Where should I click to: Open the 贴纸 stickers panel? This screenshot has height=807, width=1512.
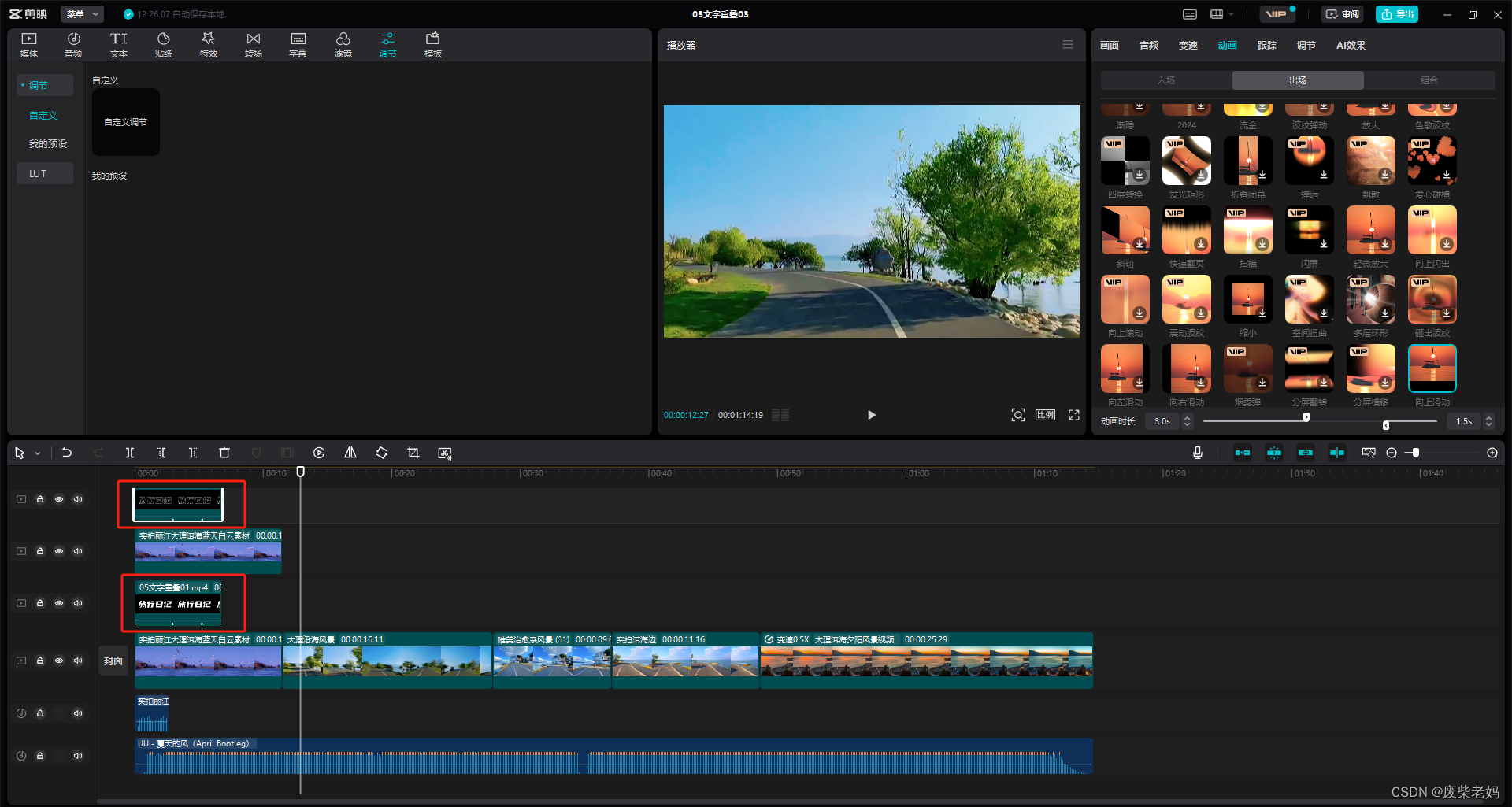tap(163, 44)
